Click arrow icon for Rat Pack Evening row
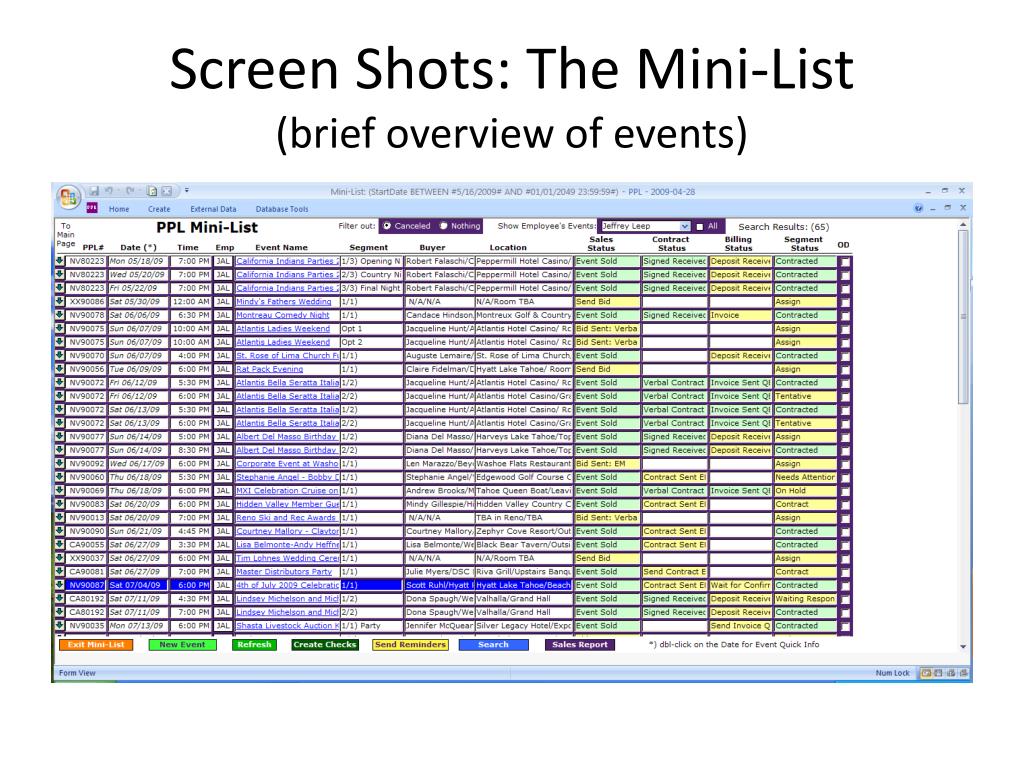The height and width of the screenshot is (768, 1024). (x=59, y=369)
